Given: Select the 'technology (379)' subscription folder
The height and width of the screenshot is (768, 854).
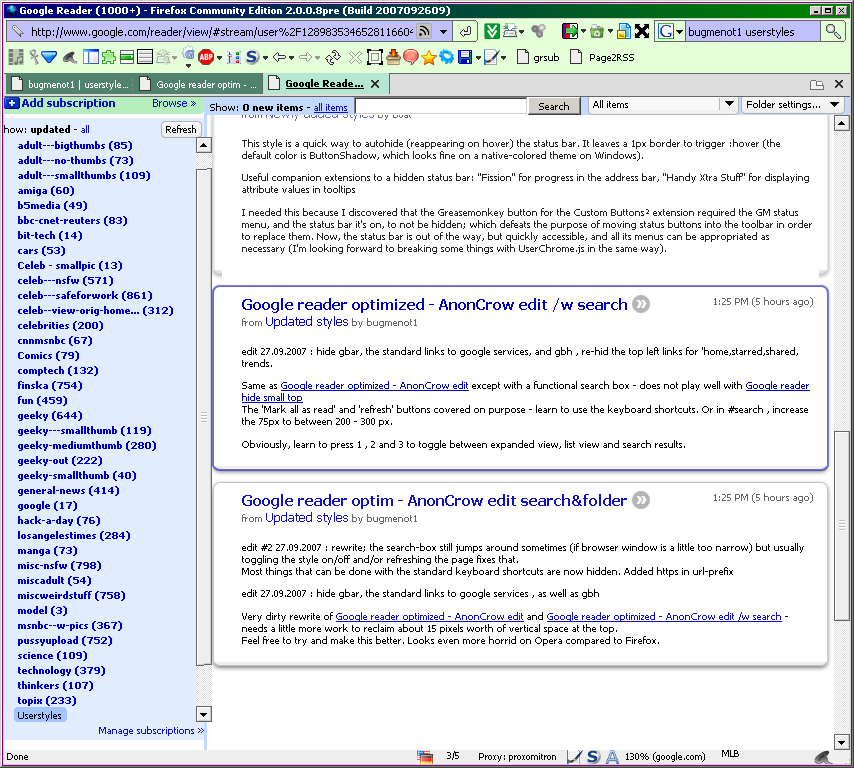Looking at the screenshot, I should pyautogui.click(x=62, y=671).
